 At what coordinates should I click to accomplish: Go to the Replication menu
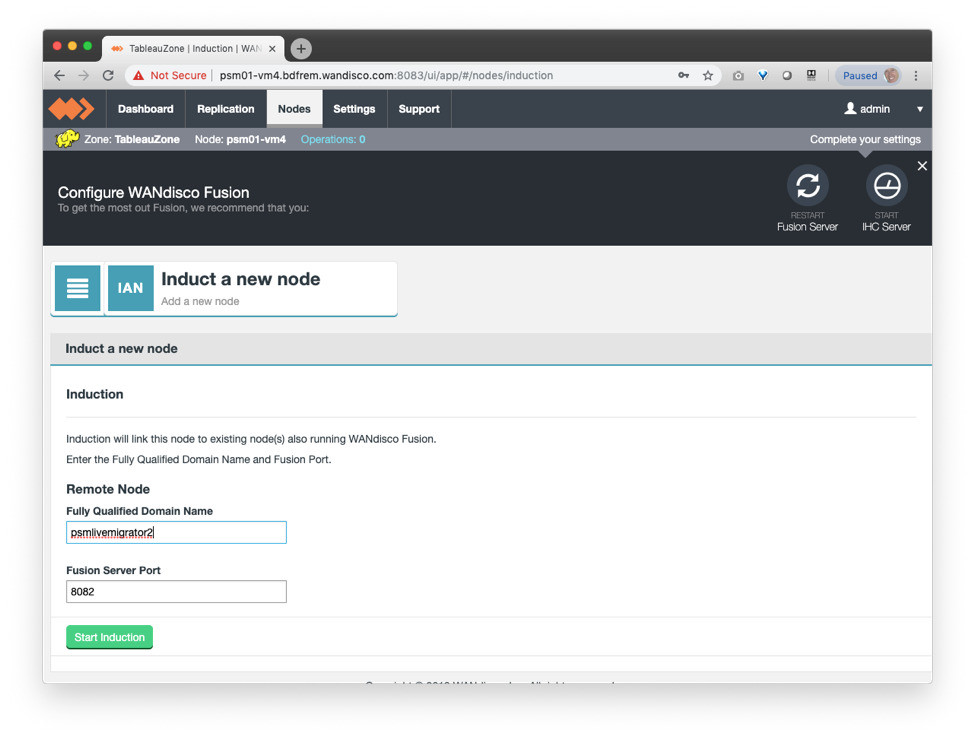[x=225, y=109]
